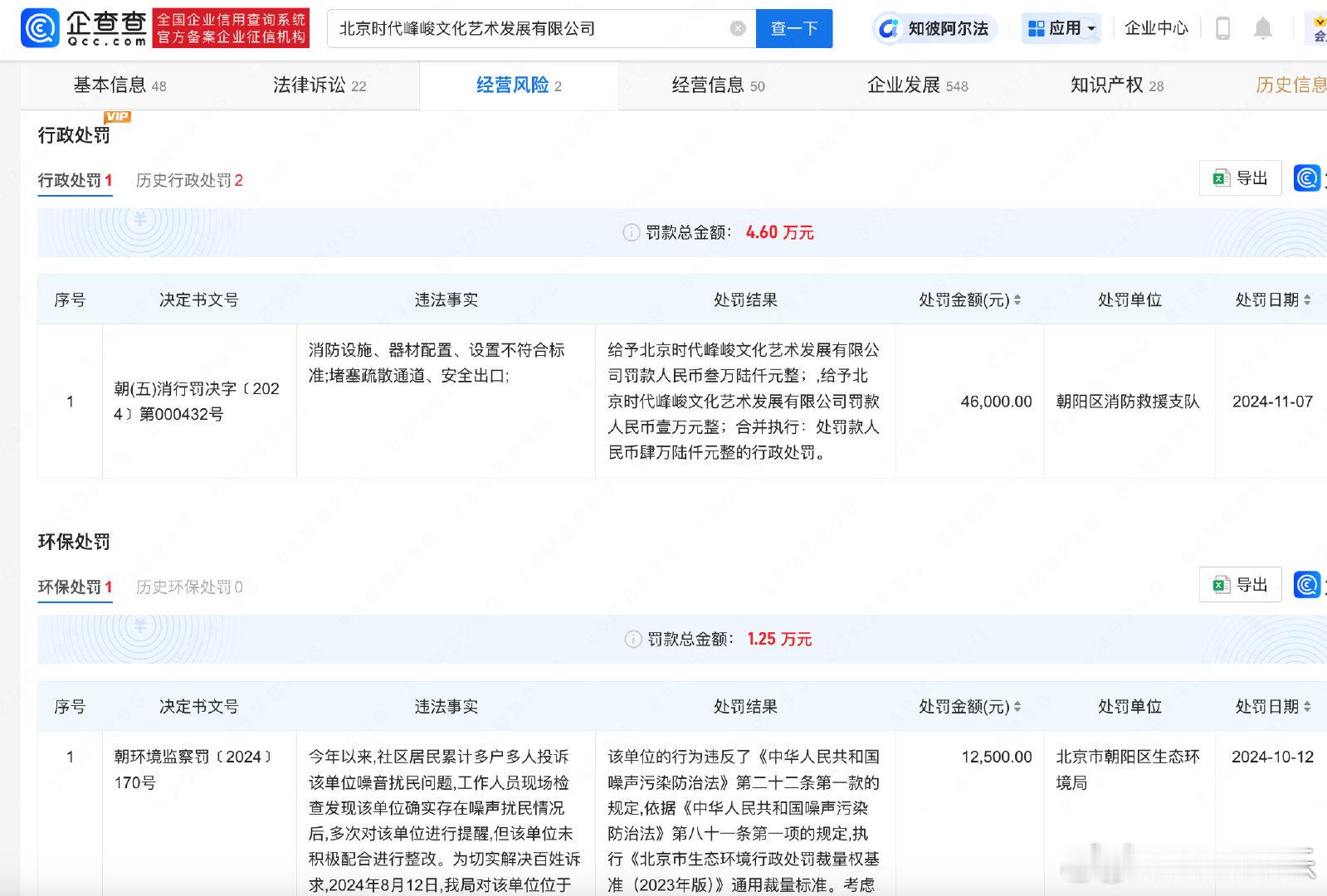Open the 历史信息 tab

tap(1290, 85)
